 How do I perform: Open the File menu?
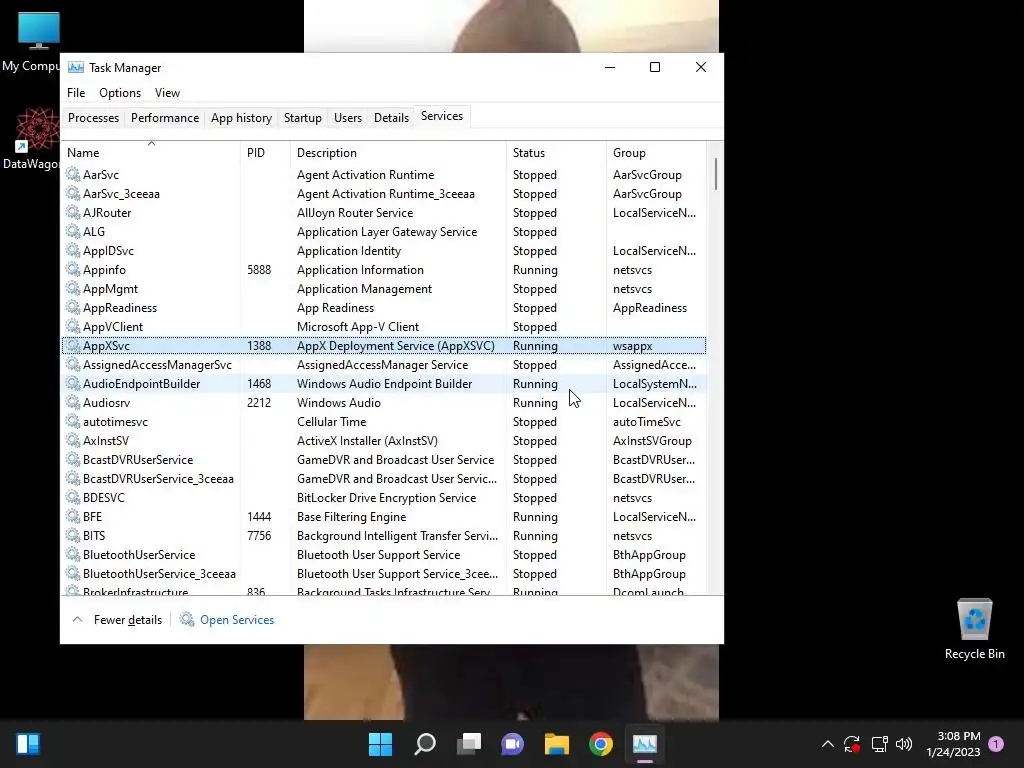click(76, 93)
